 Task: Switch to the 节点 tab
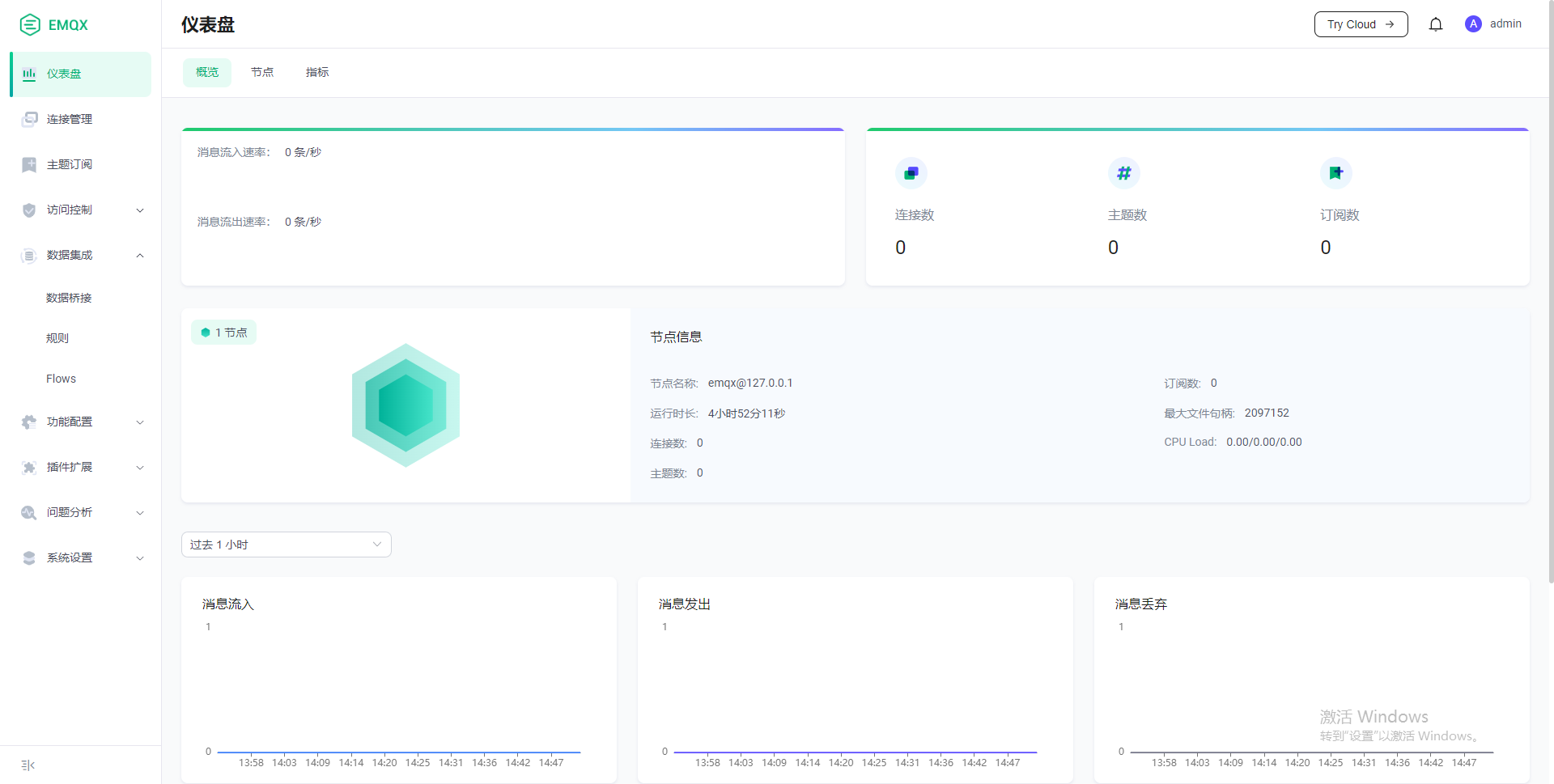pos(262,72)
